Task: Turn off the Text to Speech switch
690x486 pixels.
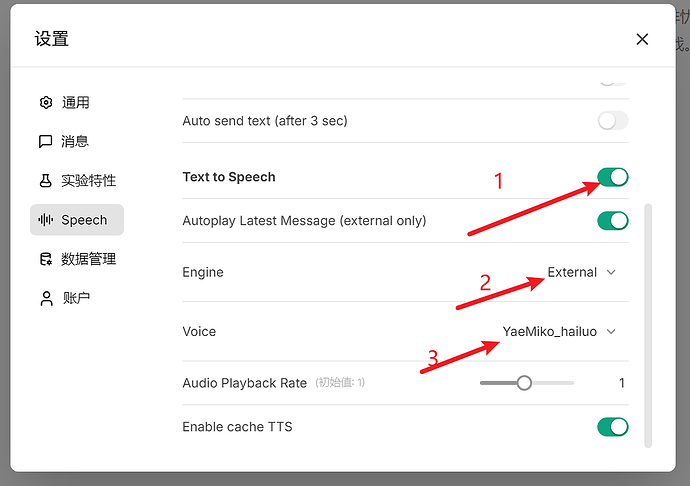Action: (x=613, y=177)
